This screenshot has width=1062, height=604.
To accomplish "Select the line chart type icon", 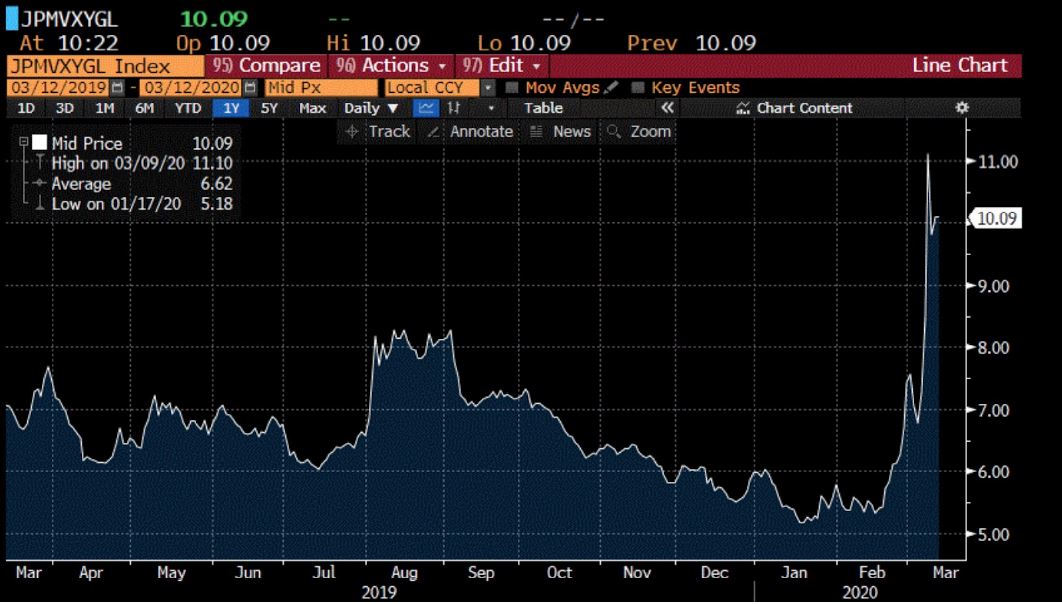I will point(425,108).
